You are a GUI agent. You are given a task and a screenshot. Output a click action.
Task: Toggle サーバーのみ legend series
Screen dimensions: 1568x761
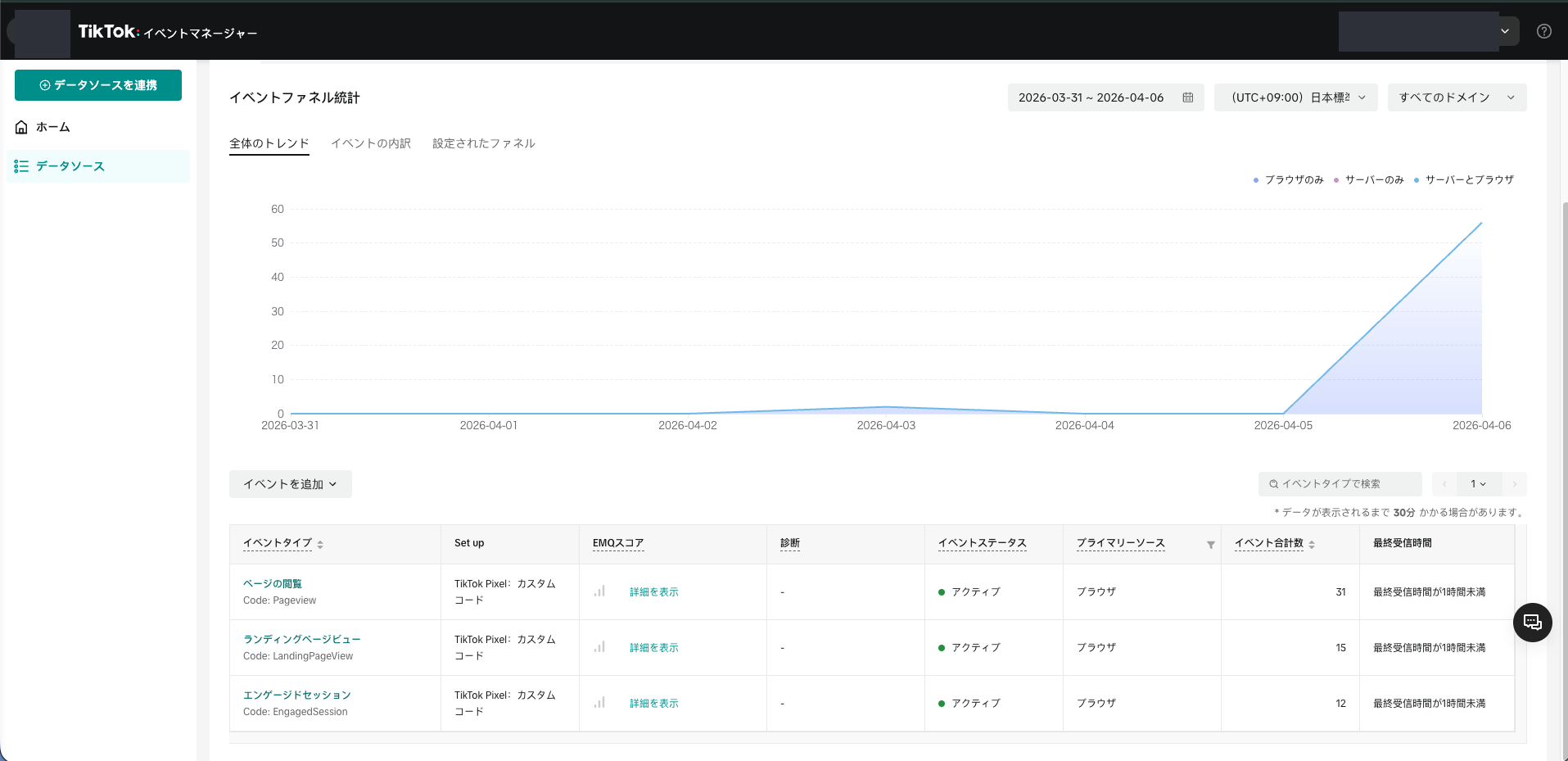[x=1369, y=180]
